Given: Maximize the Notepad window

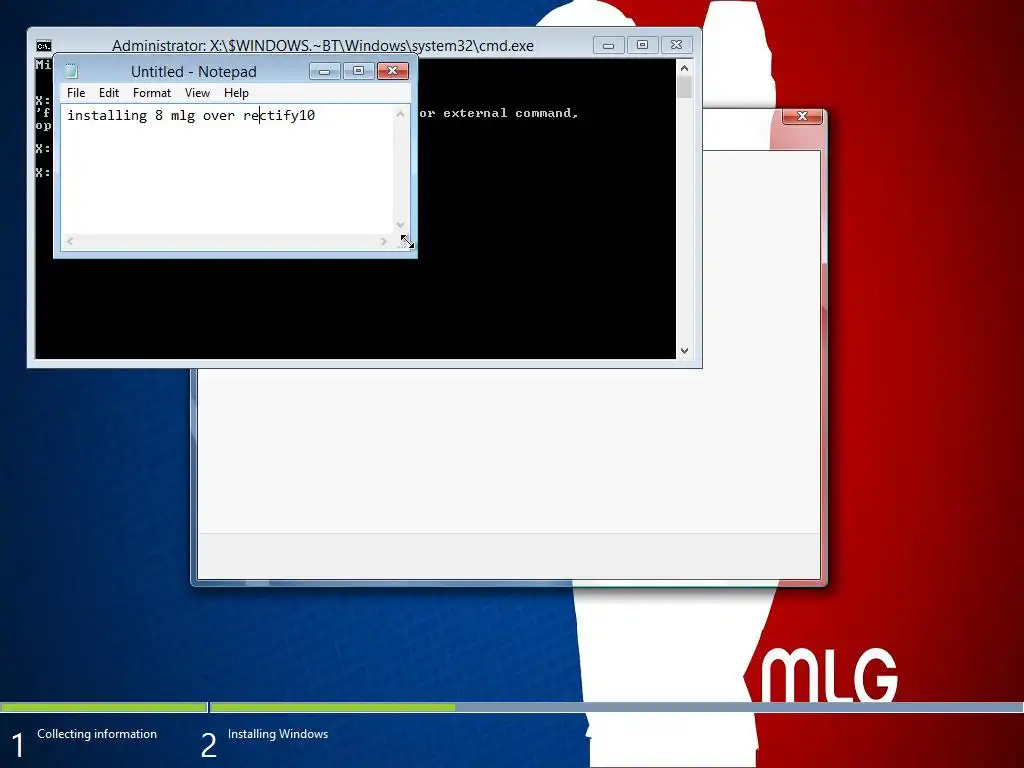Looking at the screenshot, I should click(x=359, y=71).
